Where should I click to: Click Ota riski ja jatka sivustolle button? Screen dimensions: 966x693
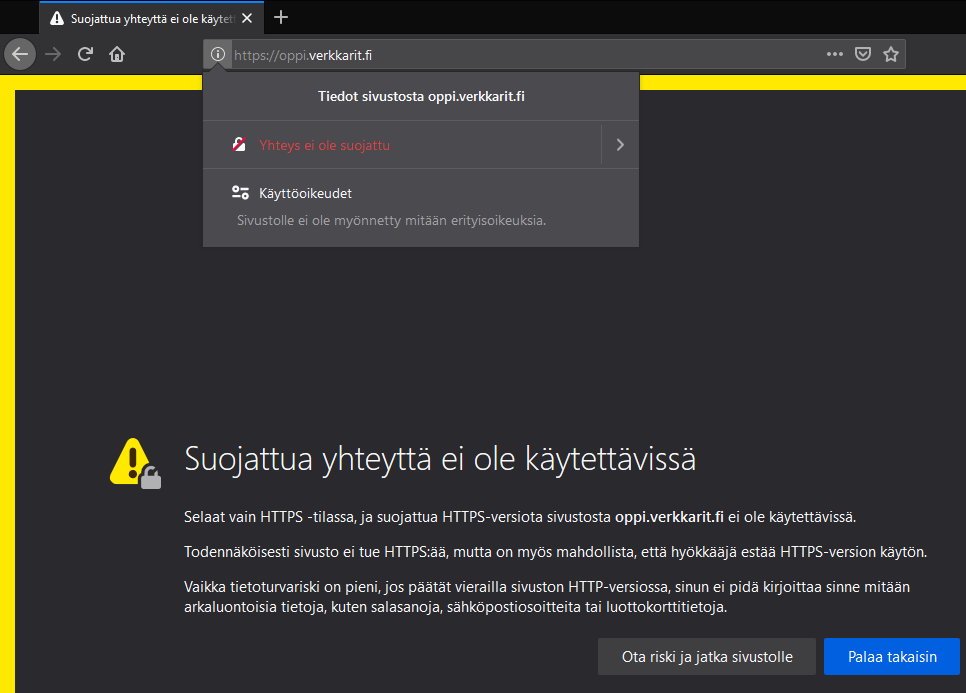point(707,657)
